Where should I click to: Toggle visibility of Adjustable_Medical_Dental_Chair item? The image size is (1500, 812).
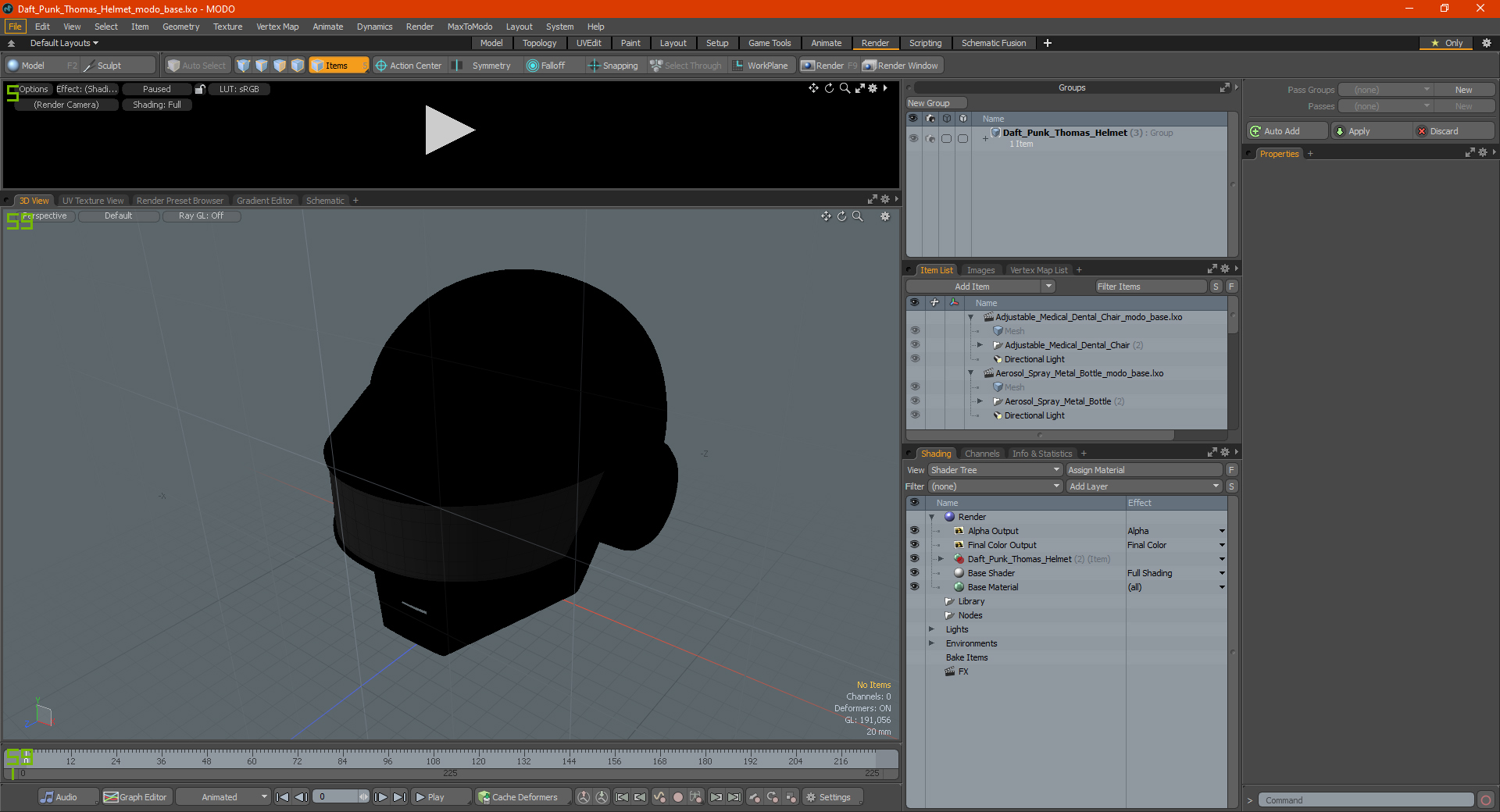pyautogui.click(x=915, y=345)
